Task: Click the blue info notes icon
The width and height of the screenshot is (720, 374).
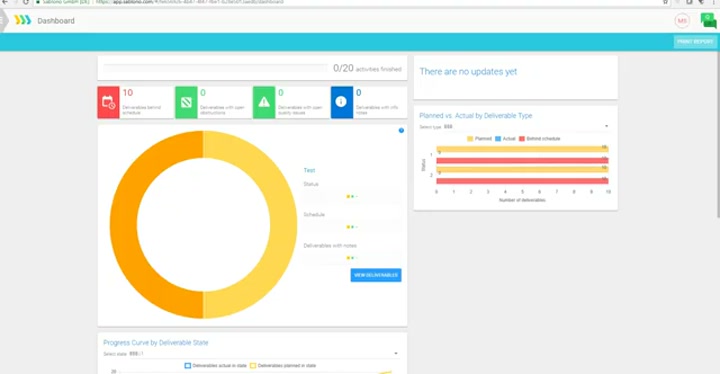Action: pyautogui.click(x=342, y=102)
